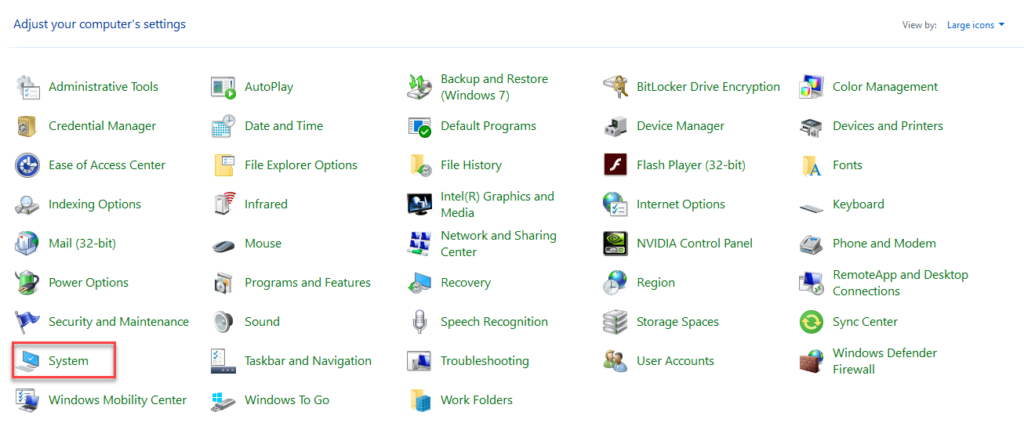The height and width of the screenshot is (430, 1024).
Task: Open the Network and Sharing Center link
Action: (498, 243)
